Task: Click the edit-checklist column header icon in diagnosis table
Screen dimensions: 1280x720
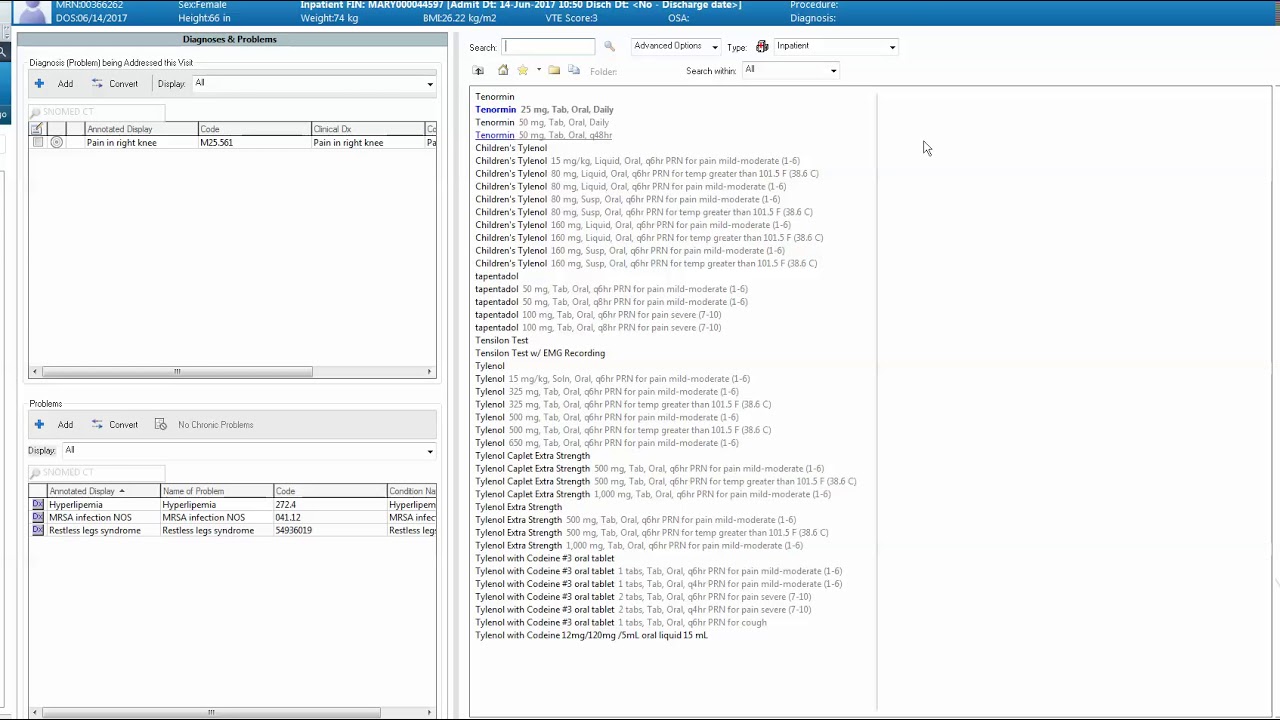Action: coord(37,129)
